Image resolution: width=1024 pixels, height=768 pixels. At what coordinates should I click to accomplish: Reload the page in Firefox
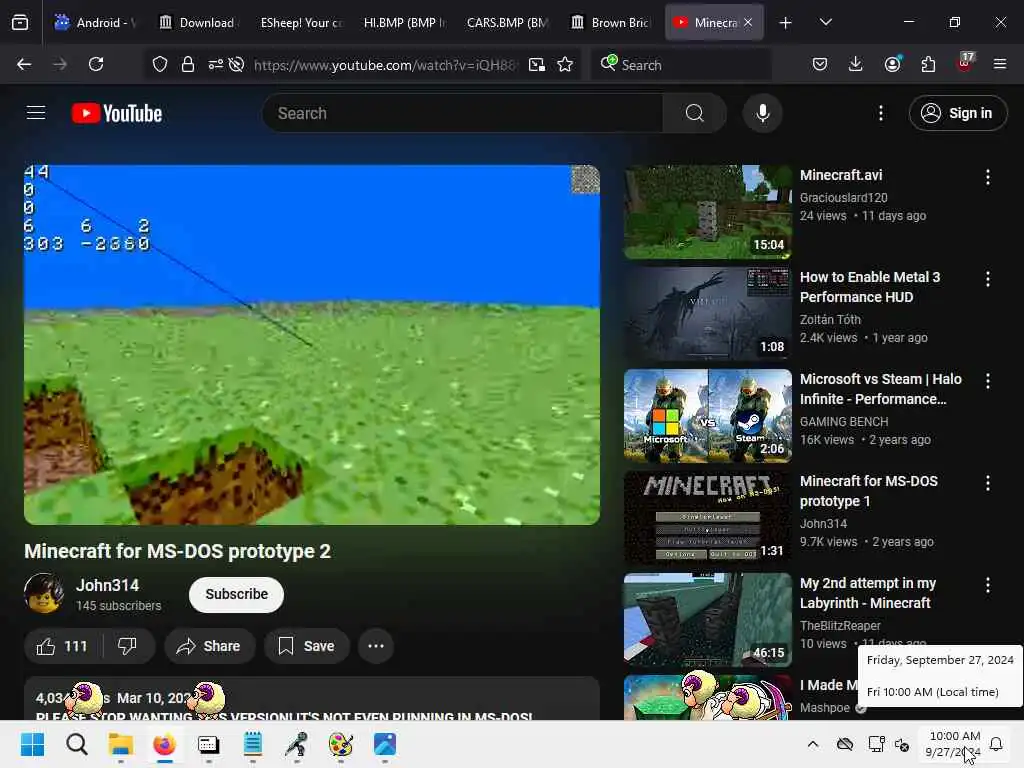click(96, 64)
